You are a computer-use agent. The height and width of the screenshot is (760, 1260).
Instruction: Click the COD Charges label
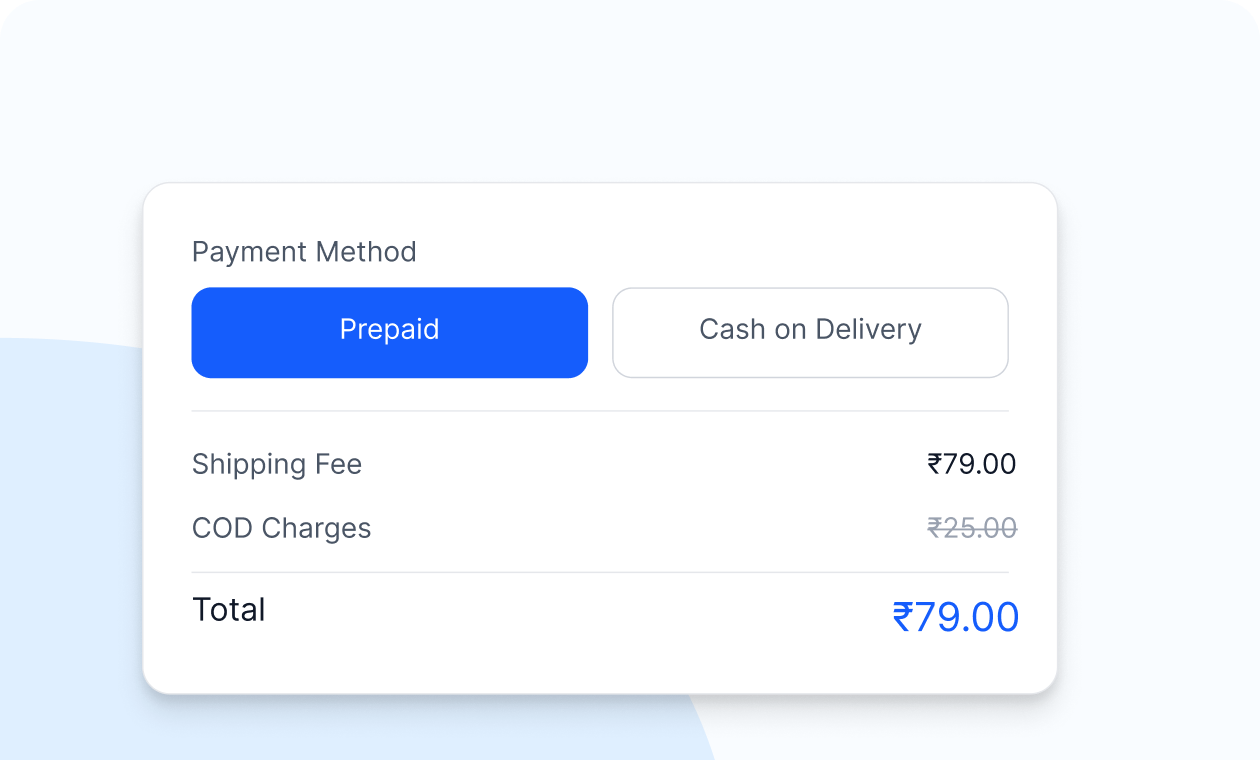coord(281,528)
